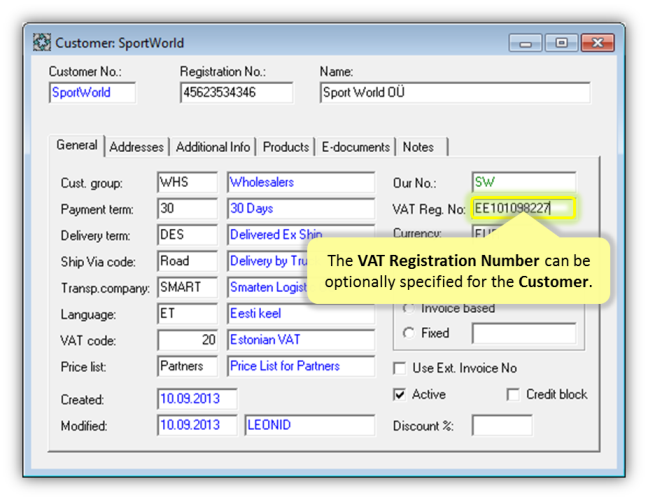This screenshot has width=648, height=500.
Task: Click the Discount % input field
Action: (502, 426)
